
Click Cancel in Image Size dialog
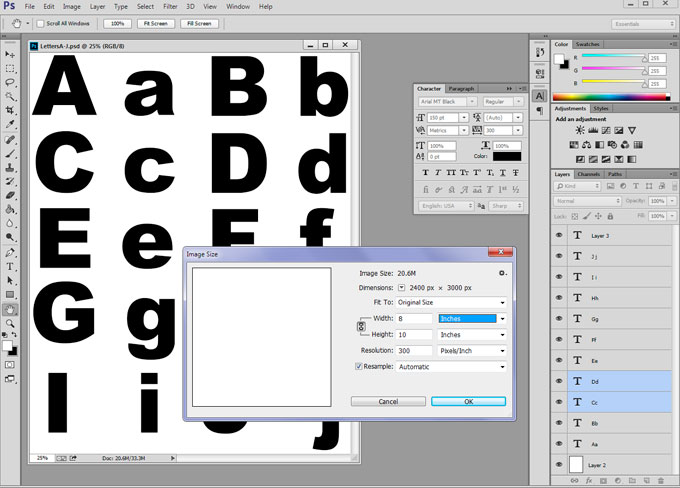[x=388, y=401]
